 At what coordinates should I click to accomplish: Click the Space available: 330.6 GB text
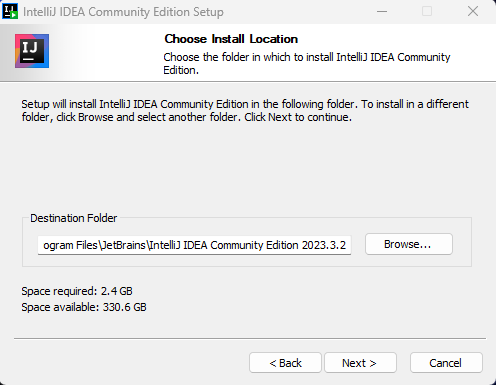(x=84, y=307)
